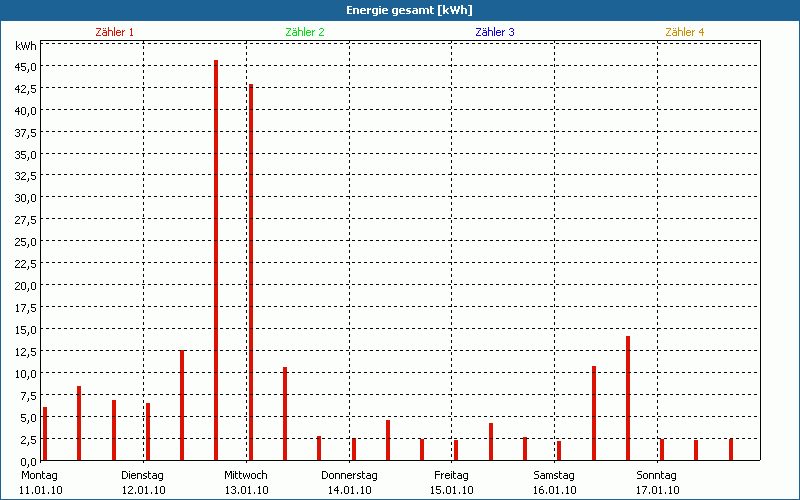
Task: Click the 35,0 y-axis value
Action: click(x=26, y=155)
